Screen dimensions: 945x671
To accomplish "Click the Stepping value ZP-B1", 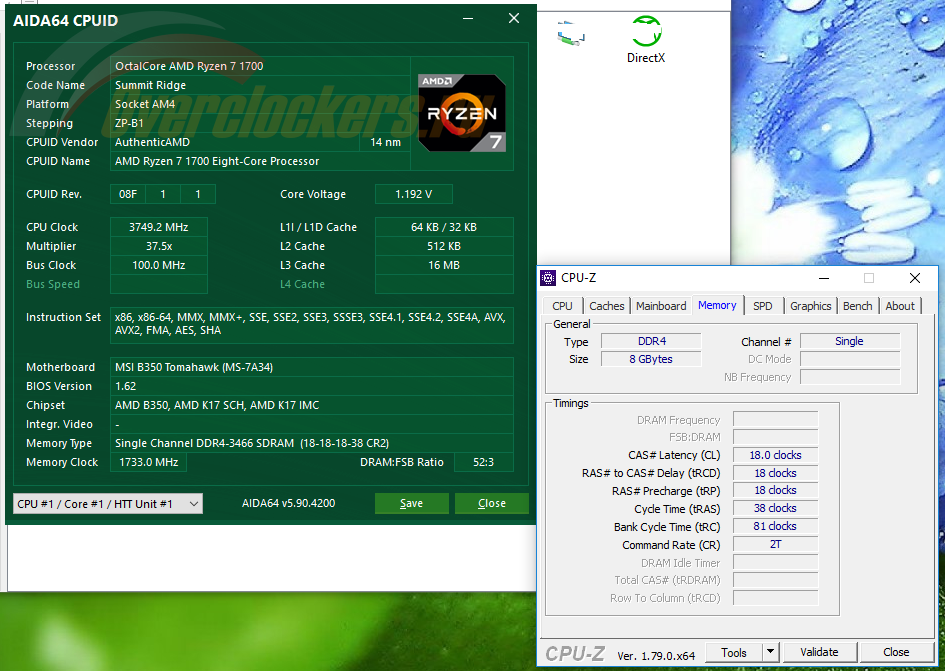I will tap(129, 123).
